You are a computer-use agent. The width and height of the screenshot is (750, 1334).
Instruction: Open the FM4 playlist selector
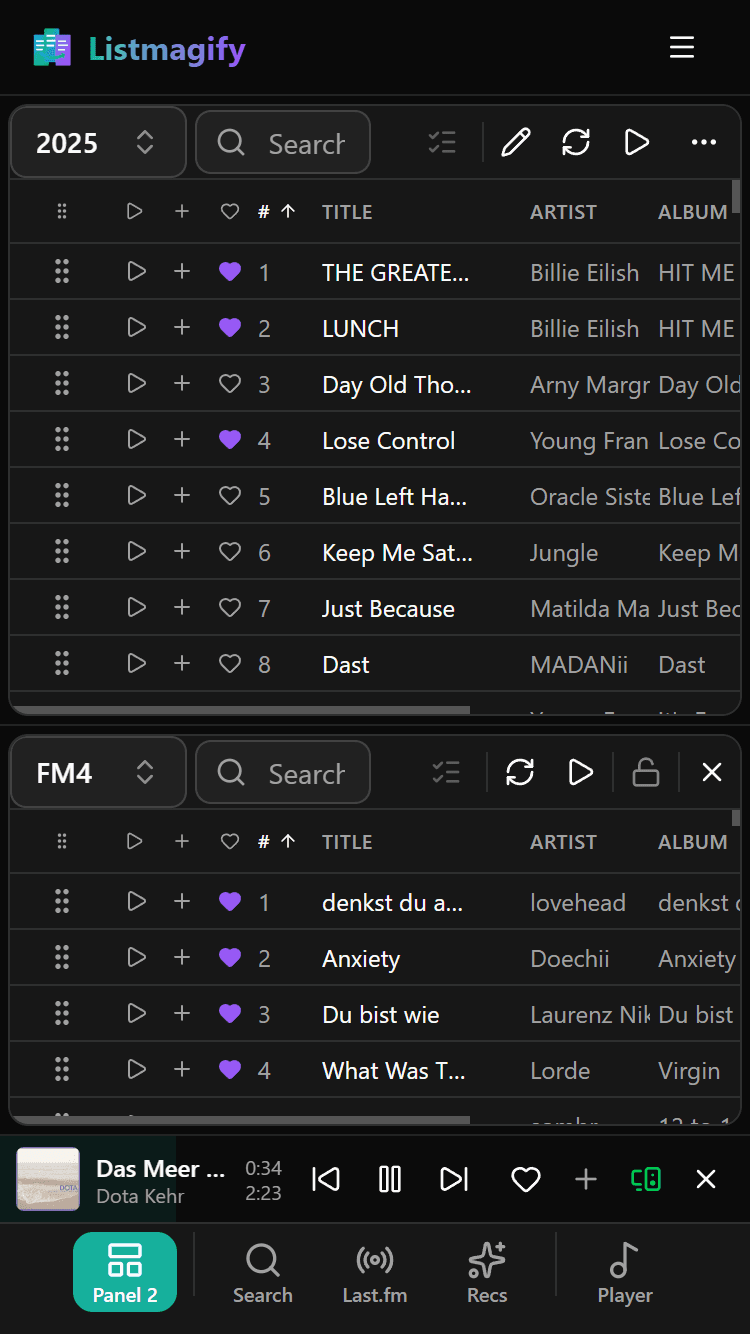click(x=98, y=773)
